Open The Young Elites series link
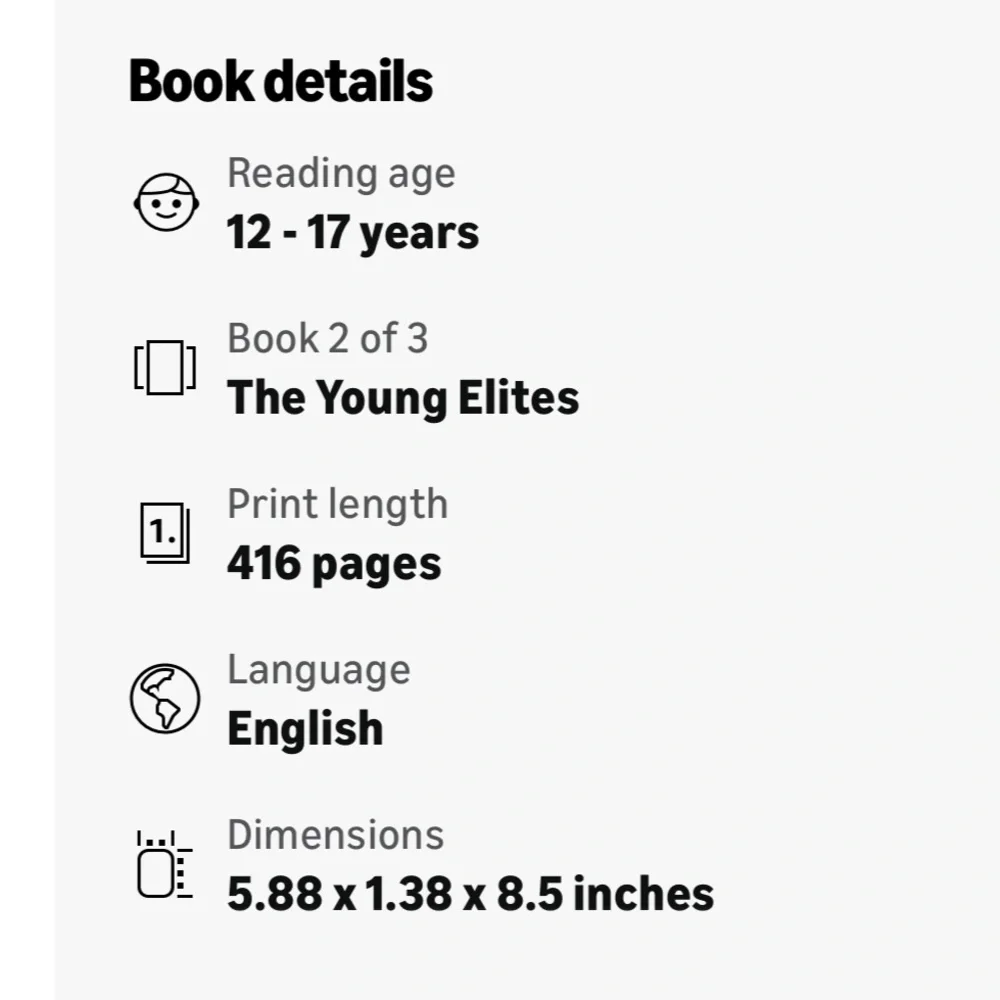This screenshot has width=1000, height=1000. point(403,398)
